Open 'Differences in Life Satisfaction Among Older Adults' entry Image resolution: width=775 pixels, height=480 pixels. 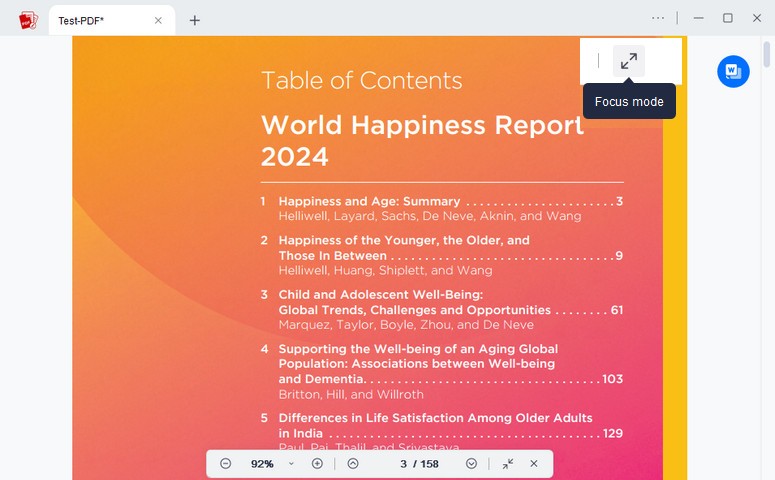pos(435,418)
